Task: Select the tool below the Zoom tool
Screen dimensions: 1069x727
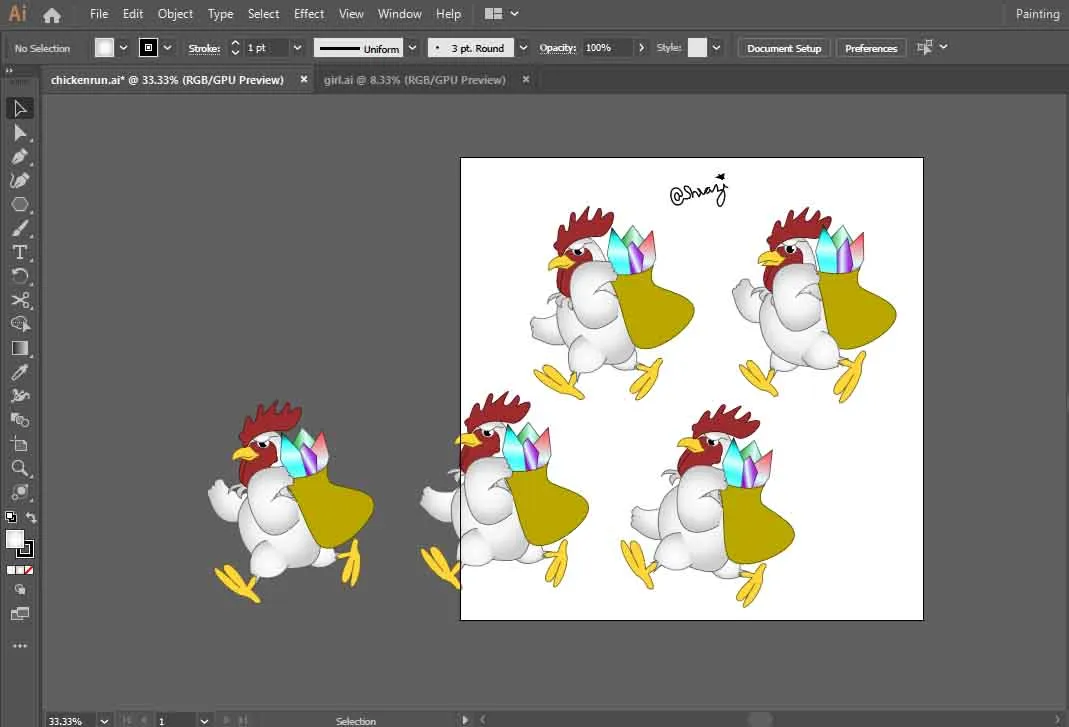Action: tap(20, 492)
